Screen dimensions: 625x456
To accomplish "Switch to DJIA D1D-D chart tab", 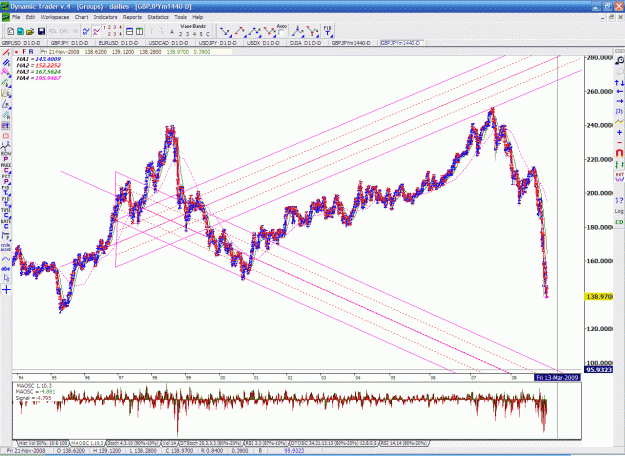I will pyautogui.click(x=304, y=43).
